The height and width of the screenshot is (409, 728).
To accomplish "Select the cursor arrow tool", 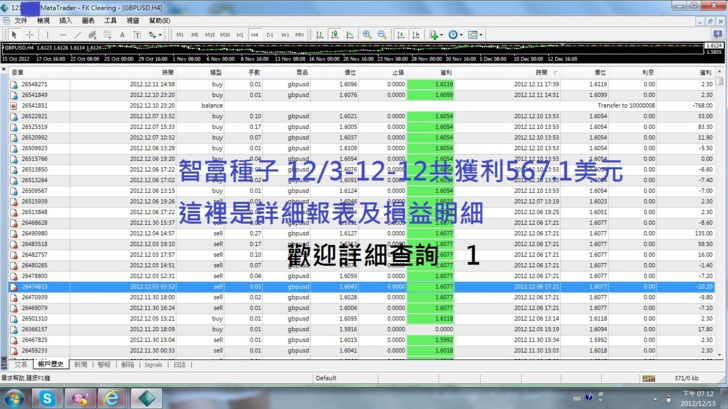I will (13, 35).
